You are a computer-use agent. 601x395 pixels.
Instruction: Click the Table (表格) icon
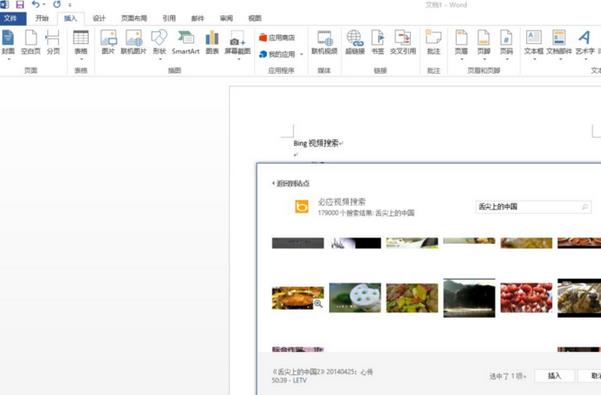(81, 43)
